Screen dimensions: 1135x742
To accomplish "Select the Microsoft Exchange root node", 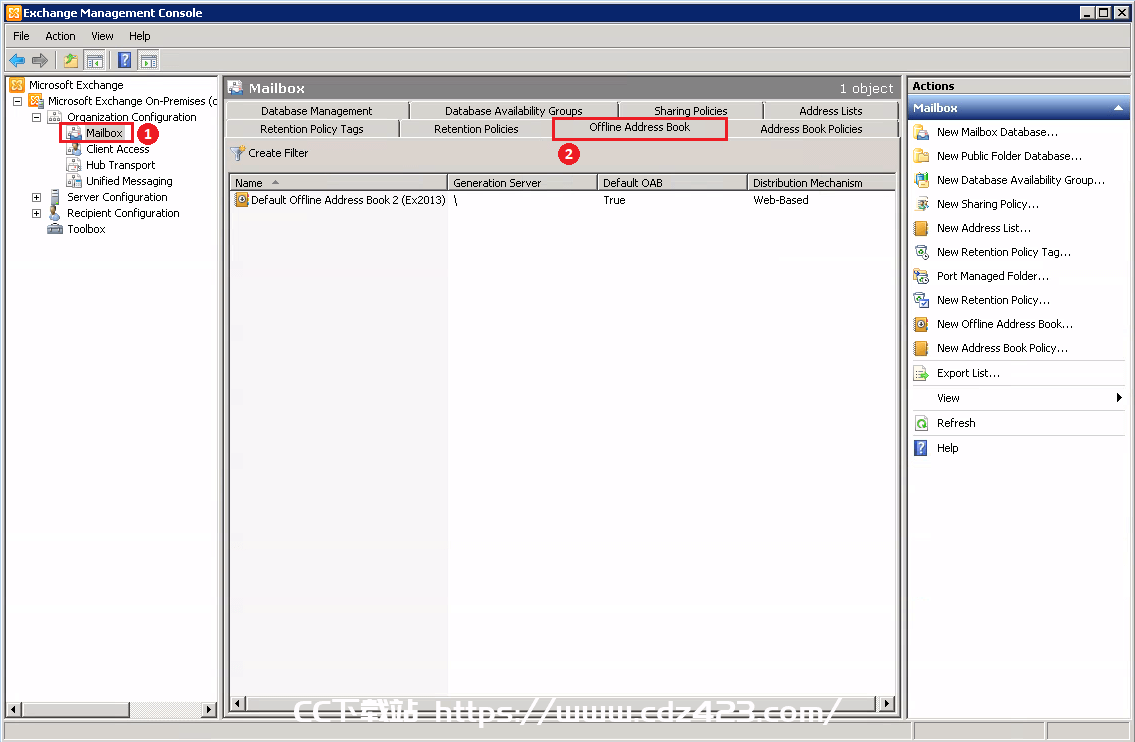I will pyautogui.click(x=76, y=85).
